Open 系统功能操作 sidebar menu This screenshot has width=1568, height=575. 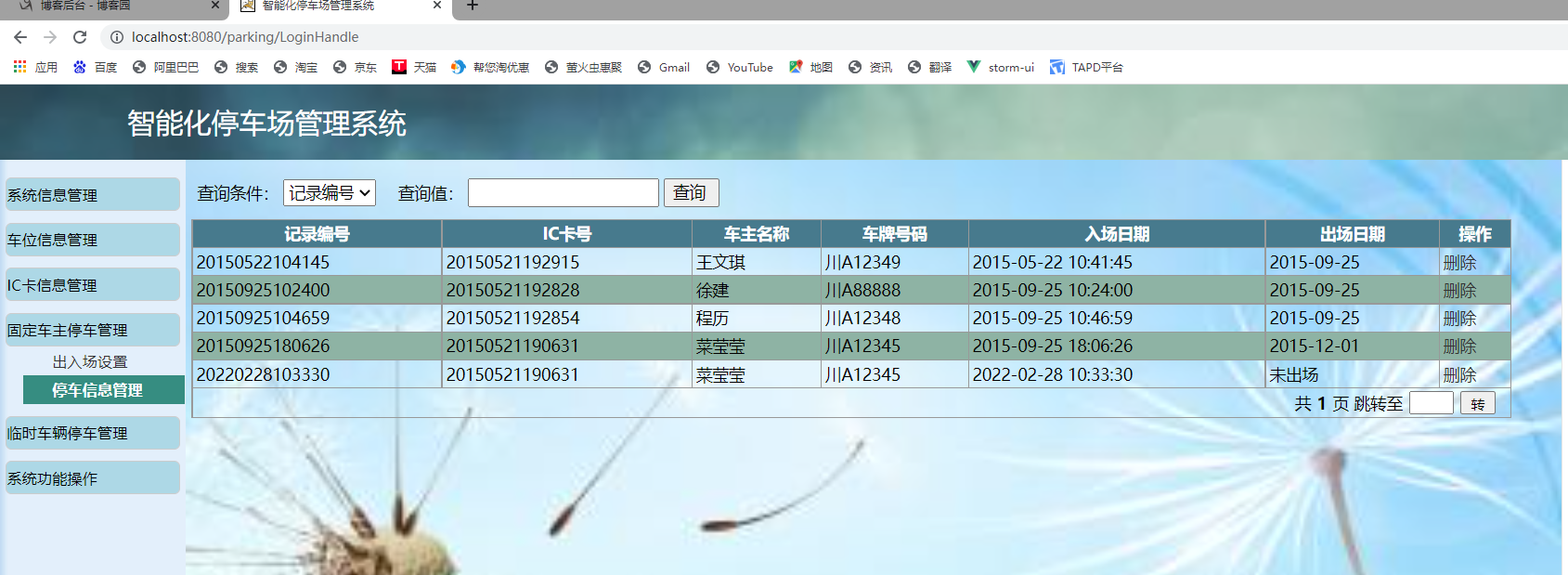[92, 478]
